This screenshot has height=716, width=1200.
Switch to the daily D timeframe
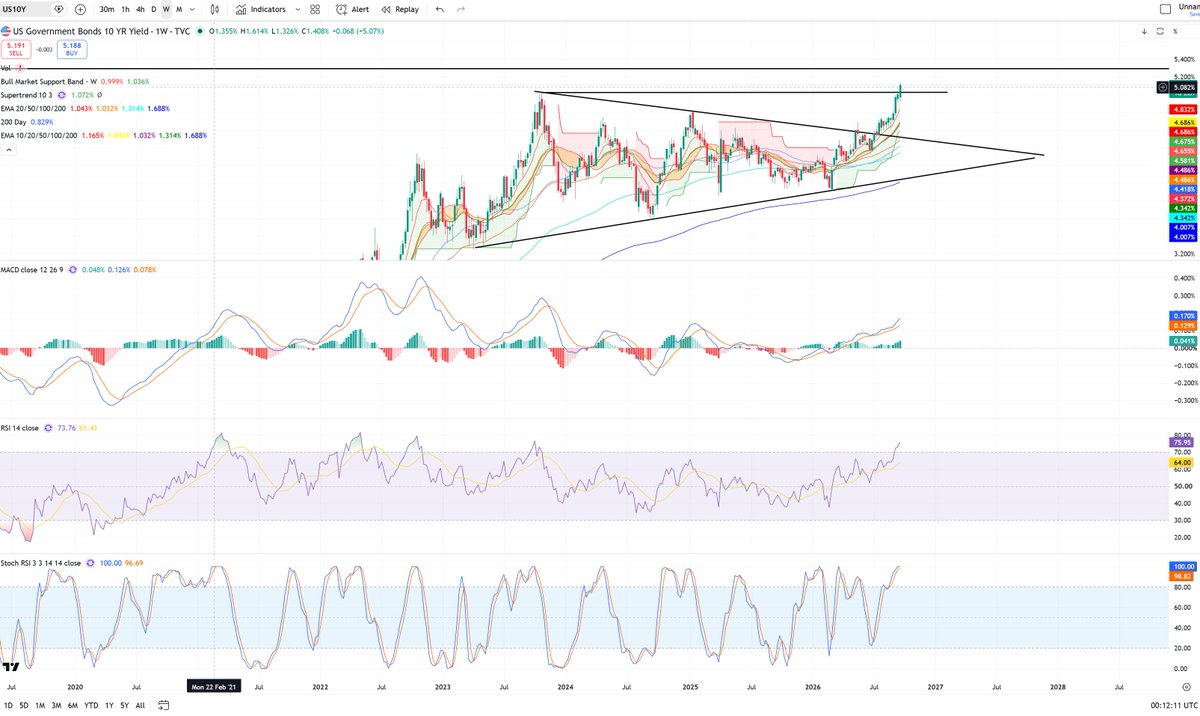[x=153, y=9]
